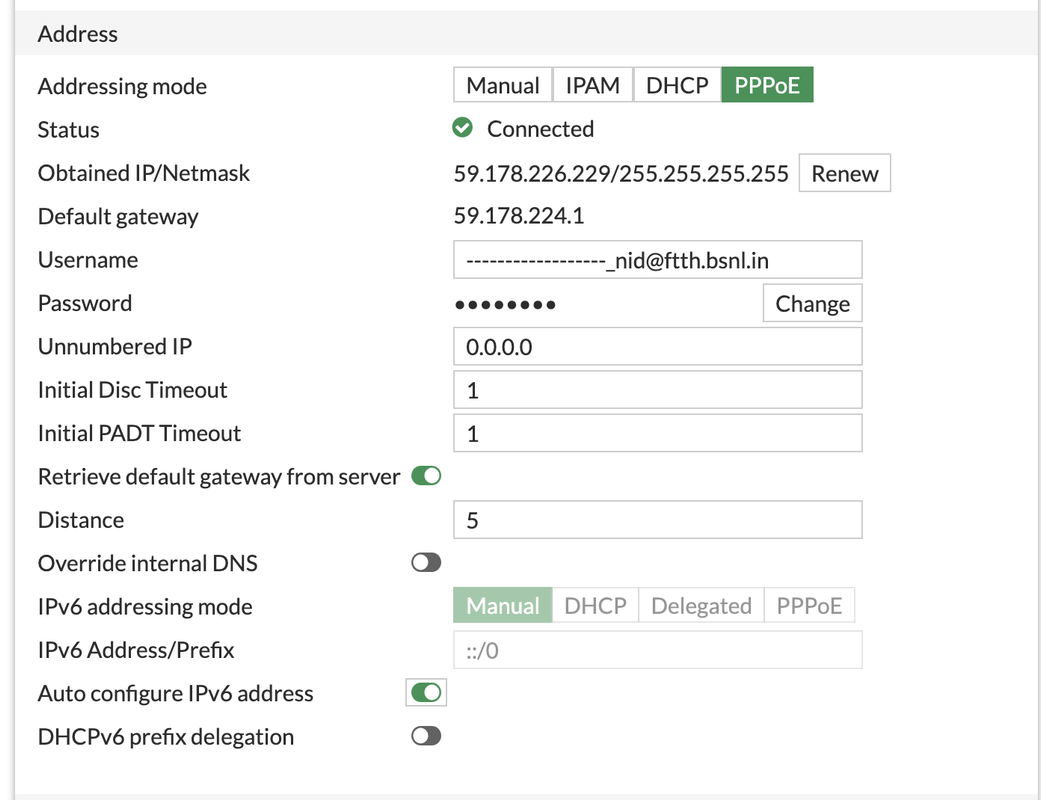Click Change password button
This screenshot has width=1041, height=800.
(x=812, y=304)
